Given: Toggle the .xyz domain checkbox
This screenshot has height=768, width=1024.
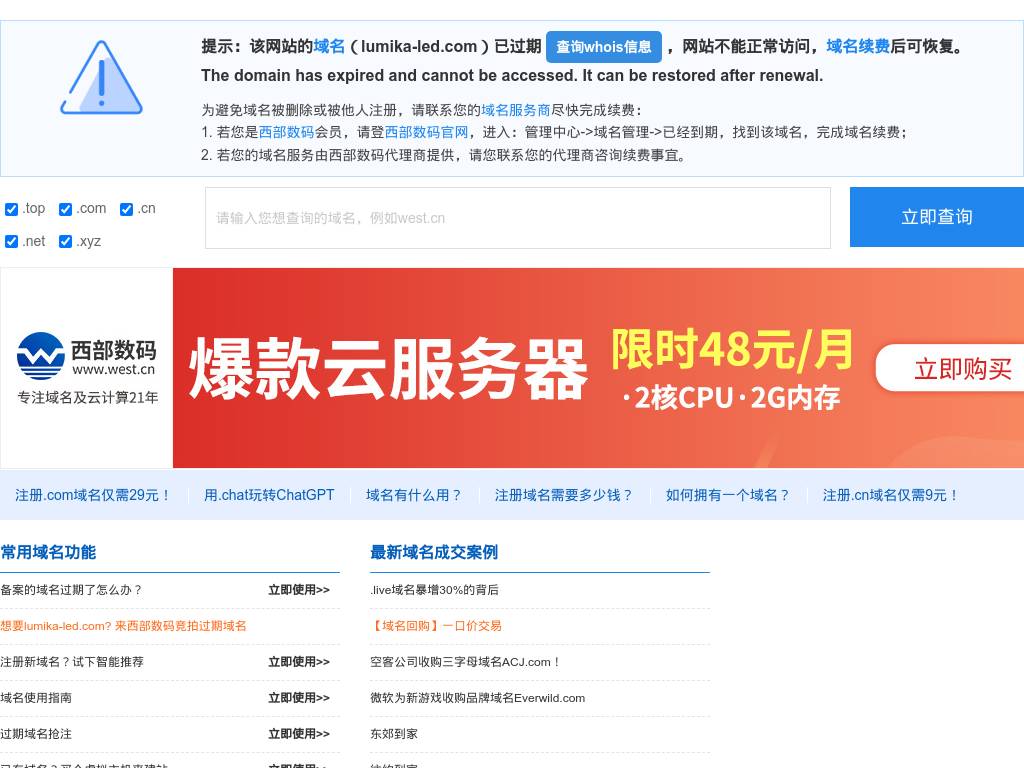Looking at the screenshot, I should pyautogui.click(x=66, y=241).
